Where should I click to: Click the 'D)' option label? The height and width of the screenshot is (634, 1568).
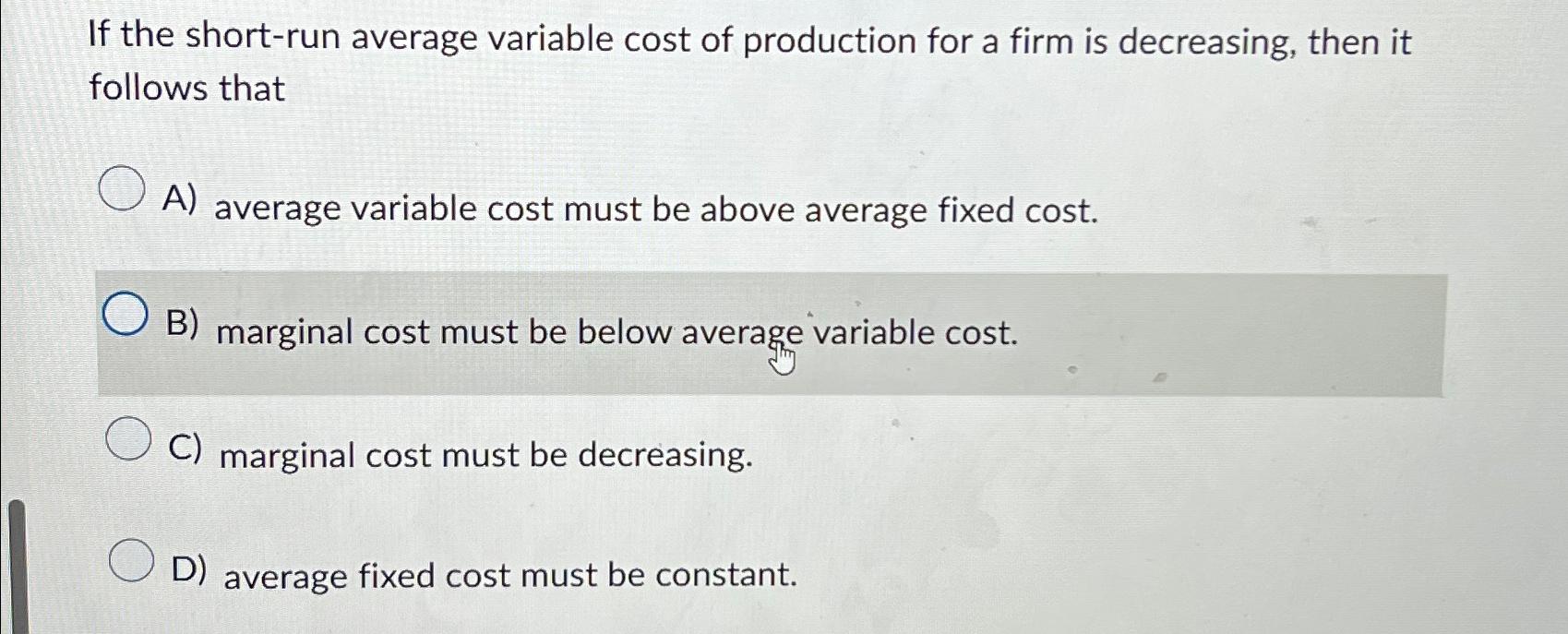point(189,572)
